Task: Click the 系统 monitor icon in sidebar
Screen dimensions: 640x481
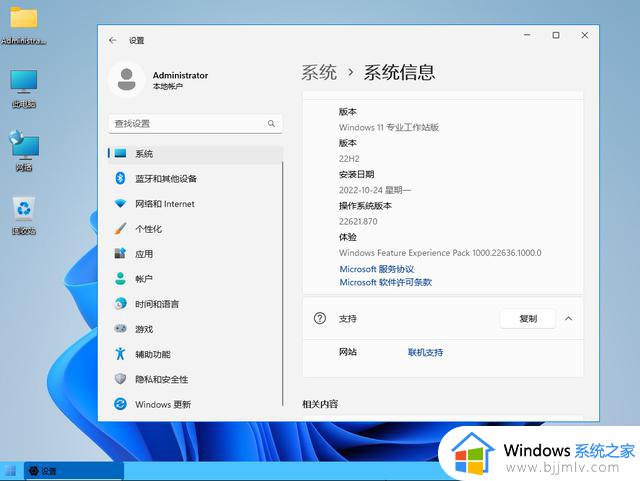Action: (120, 153)
